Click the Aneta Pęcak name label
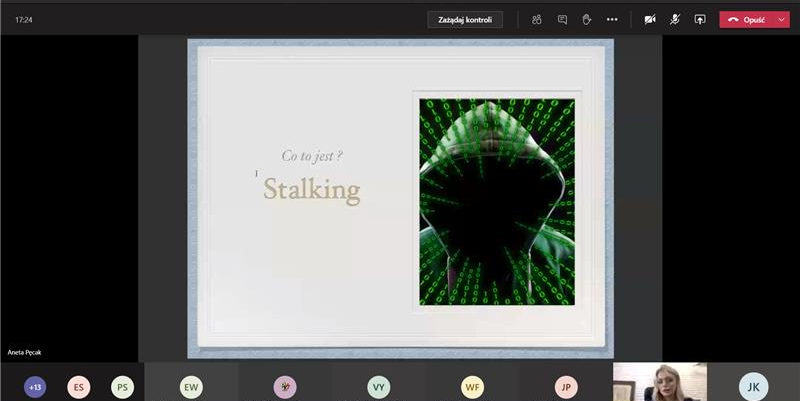Viewport: 800px width, 401px height. pyautogui.click(x=24, y=353)
